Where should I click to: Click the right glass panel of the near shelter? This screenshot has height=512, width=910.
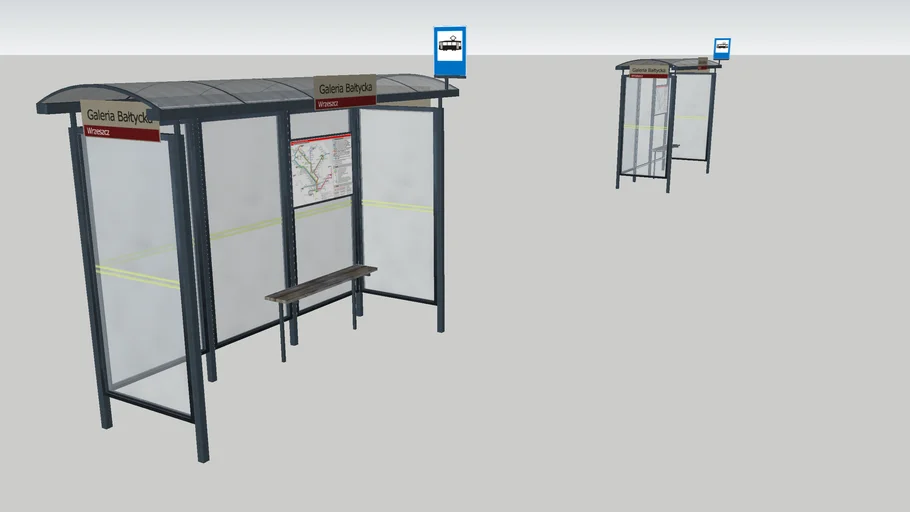[397, 200]
